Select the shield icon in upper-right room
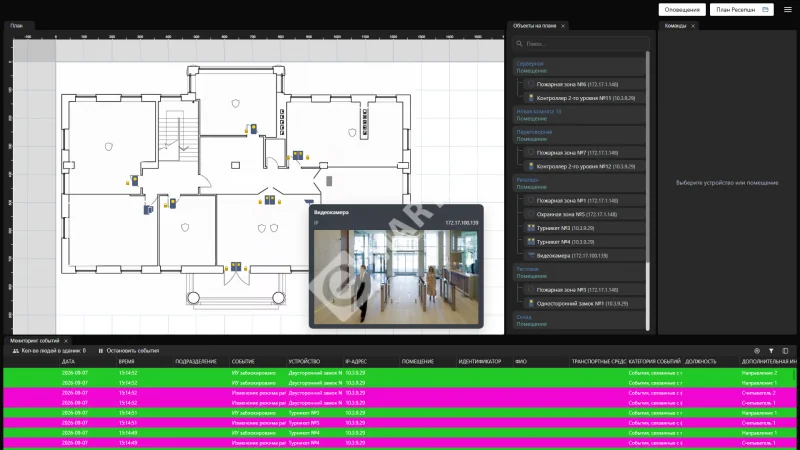The width and height of the screenshot is (800, 450). click(x=352, y=133)
